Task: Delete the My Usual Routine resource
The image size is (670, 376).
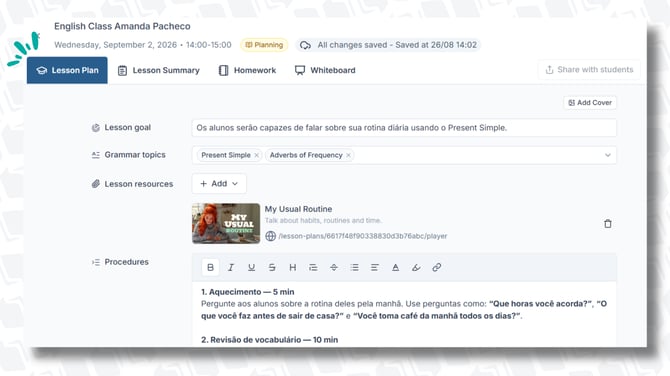Action: point(608,223)
